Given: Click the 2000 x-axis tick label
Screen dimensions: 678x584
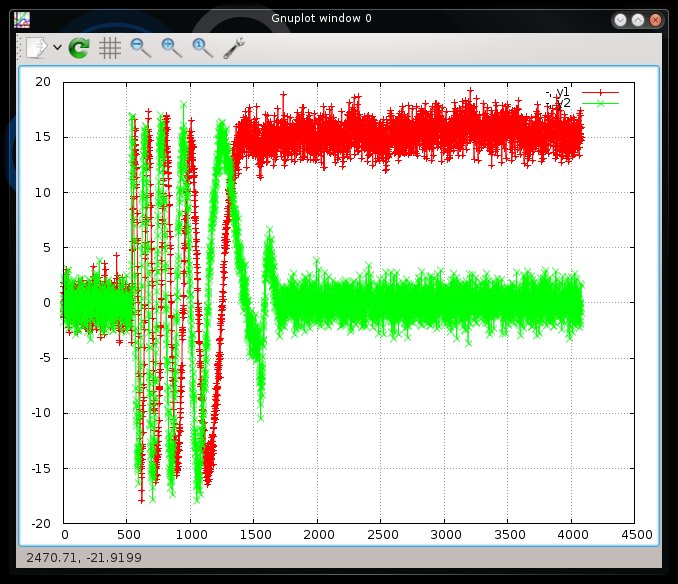Looking at the screenshot, I should [x=317, y=534].
